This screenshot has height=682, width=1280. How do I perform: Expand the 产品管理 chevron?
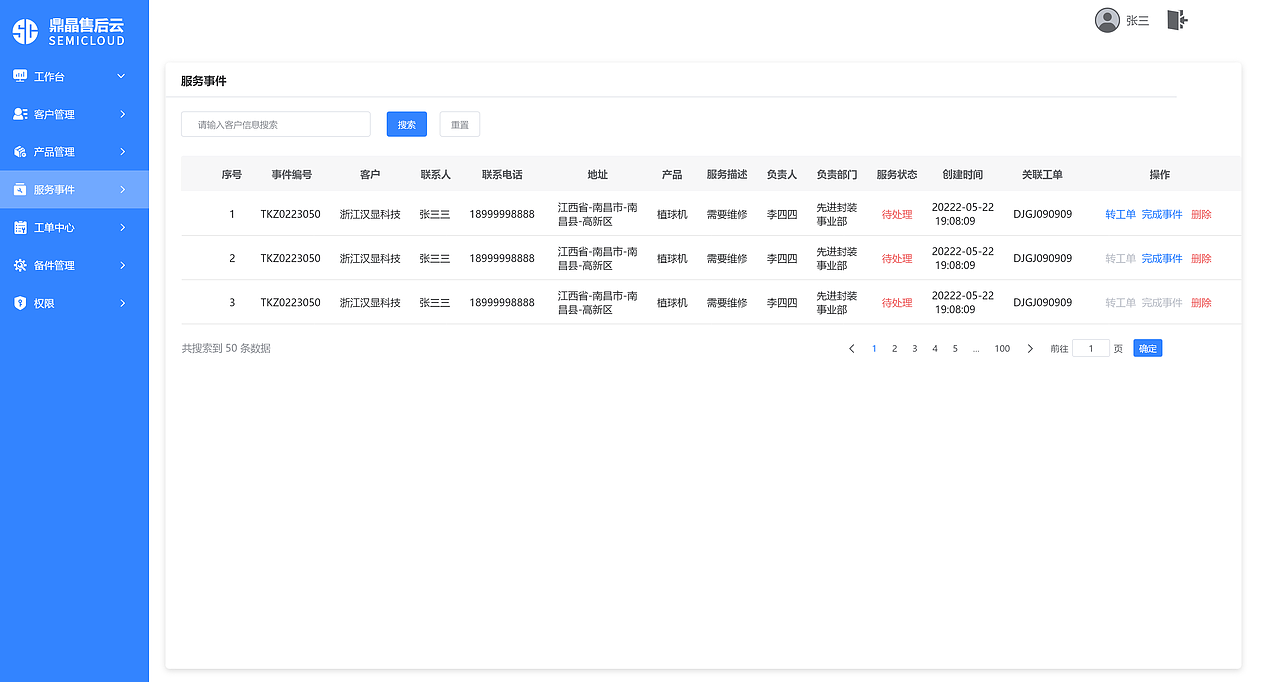123,152
